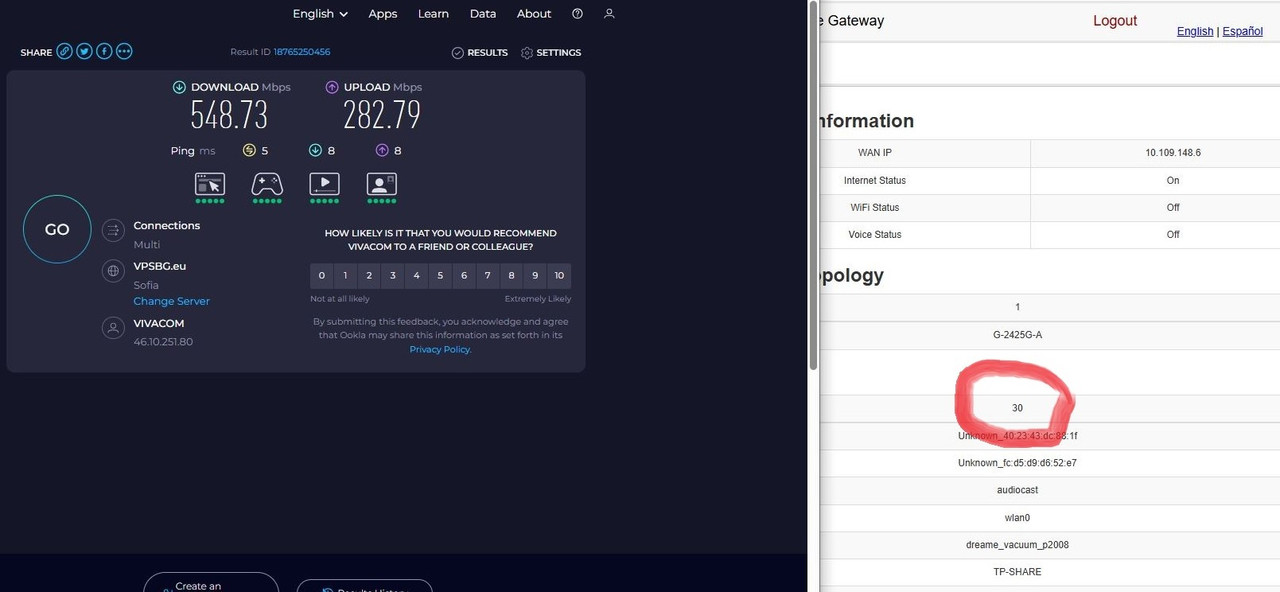This screenshot has width=1280, height=592.
Task: Share result on Twitter icon
Action: coord(84,51)
